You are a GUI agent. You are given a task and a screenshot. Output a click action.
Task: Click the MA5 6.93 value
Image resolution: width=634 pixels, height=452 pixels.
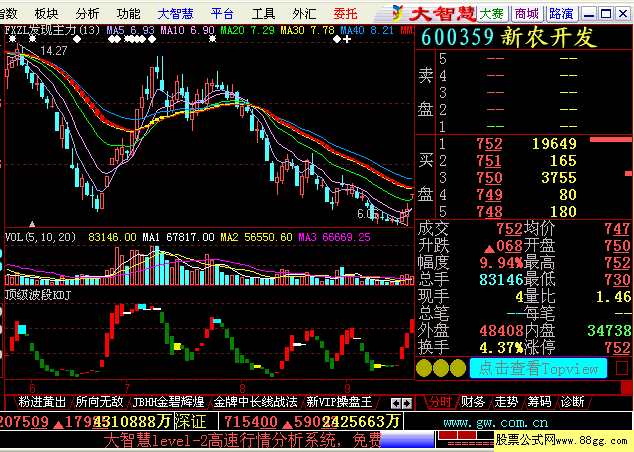click(131, 30)
